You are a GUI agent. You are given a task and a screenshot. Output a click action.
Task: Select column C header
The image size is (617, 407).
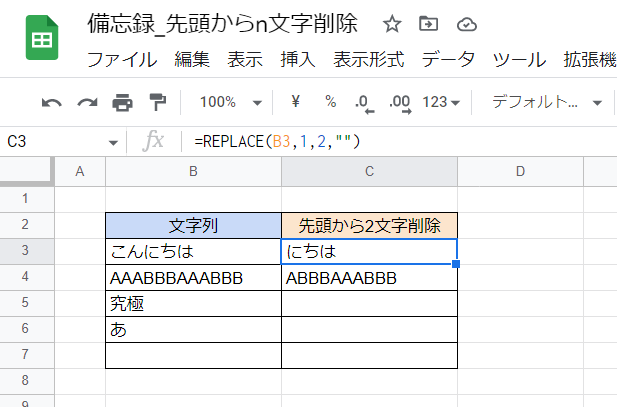pos(369,172)
